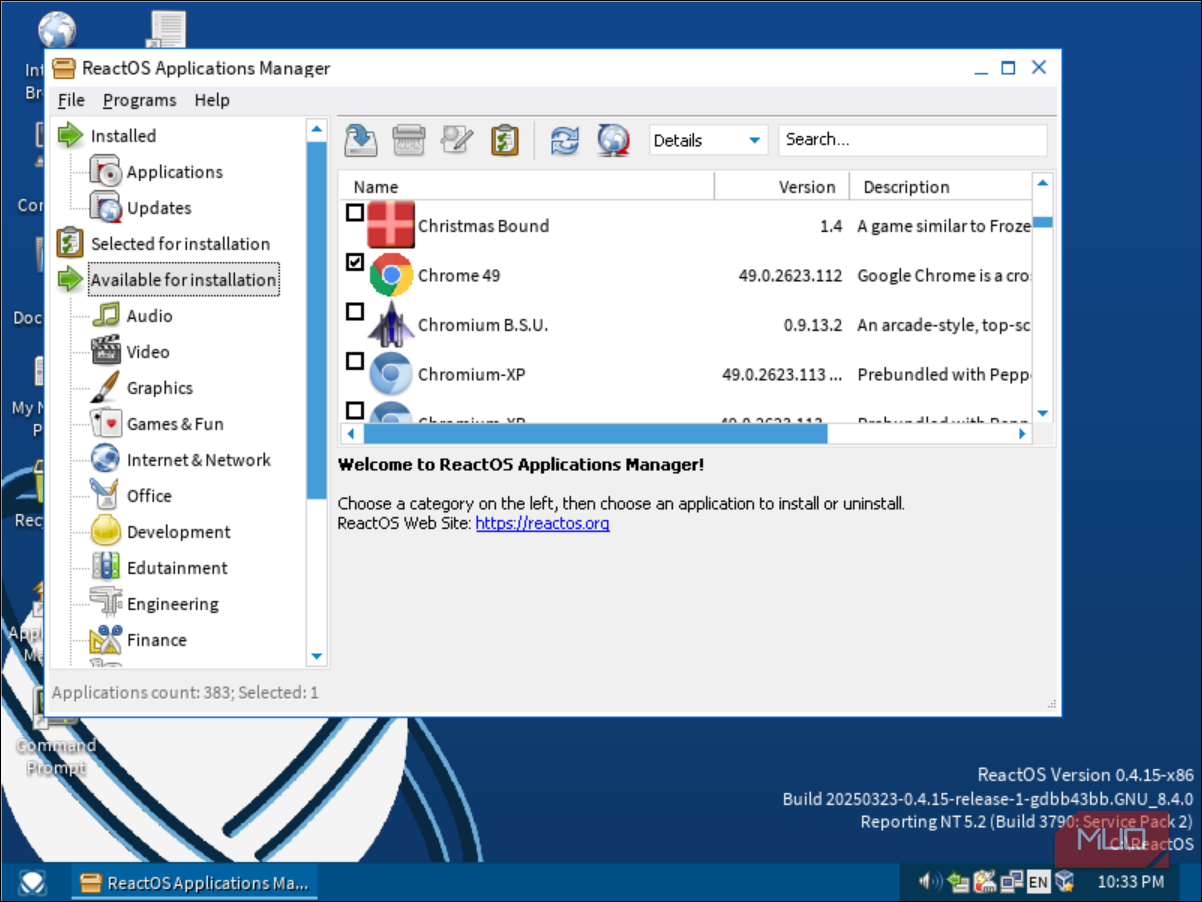
Task: Tick the Chromium B.S.U. checkbox
Action: [x=355, y=312]
